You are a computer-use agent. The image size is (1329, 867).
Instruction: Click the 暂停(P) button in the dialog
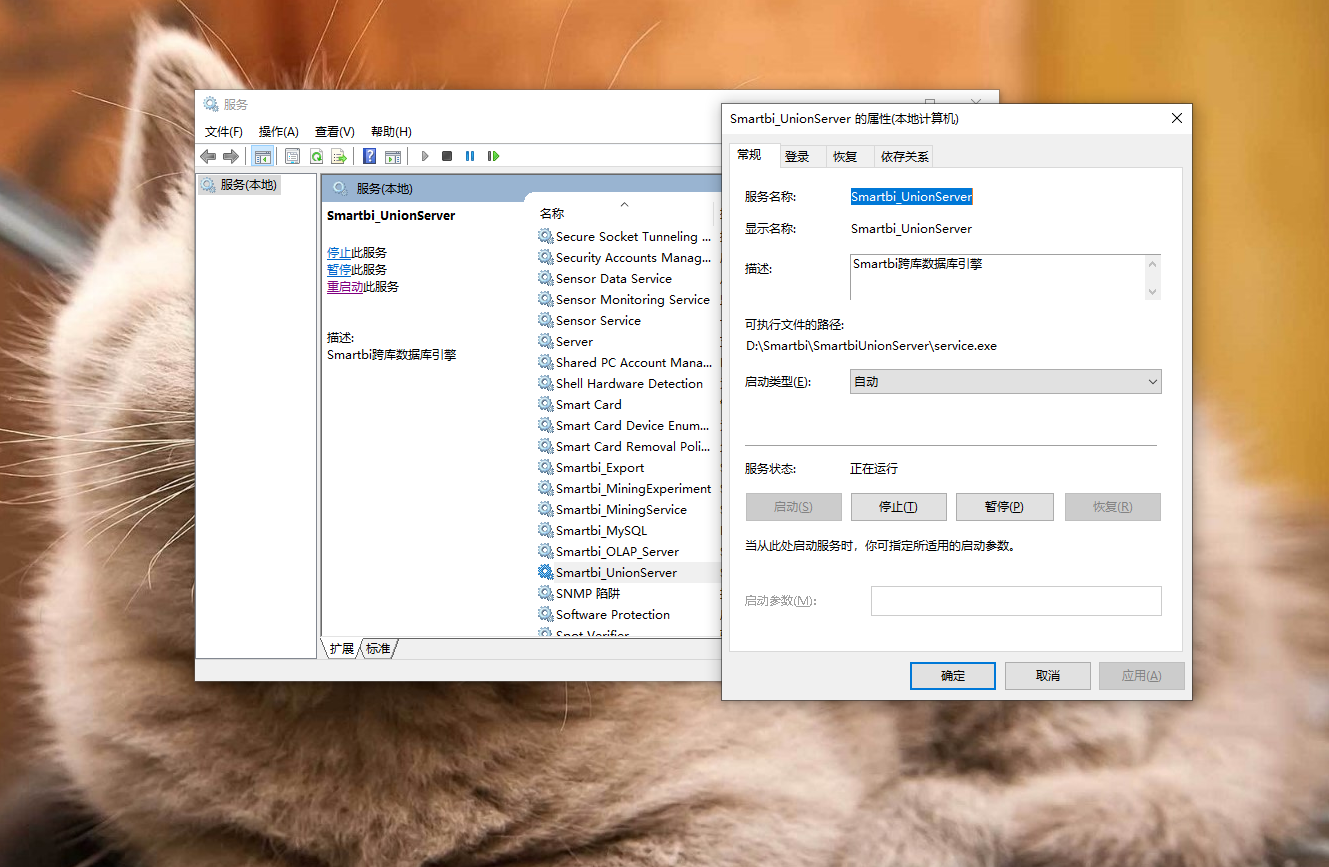point(1004,507)
